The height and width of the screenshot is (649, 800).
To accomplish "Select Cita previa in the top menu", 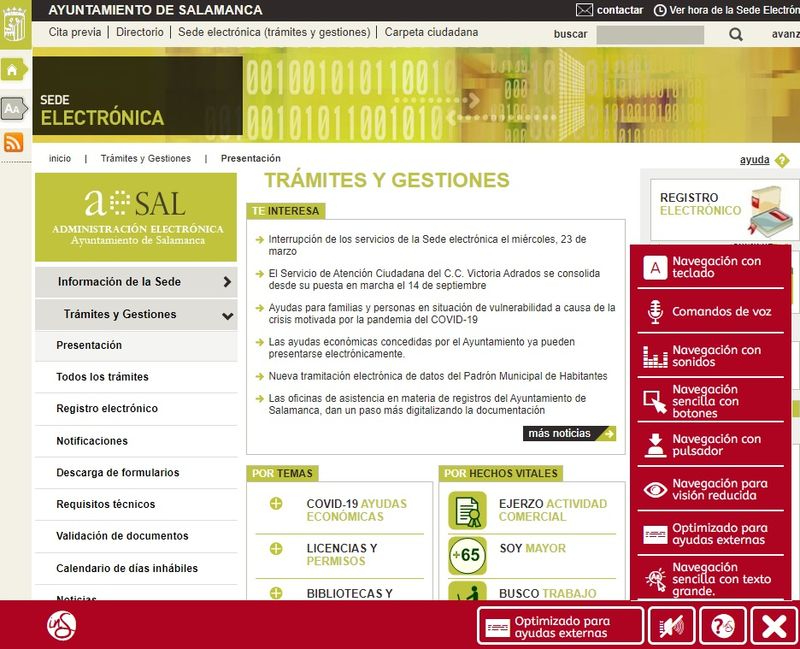I will click(x=75, y=31).
